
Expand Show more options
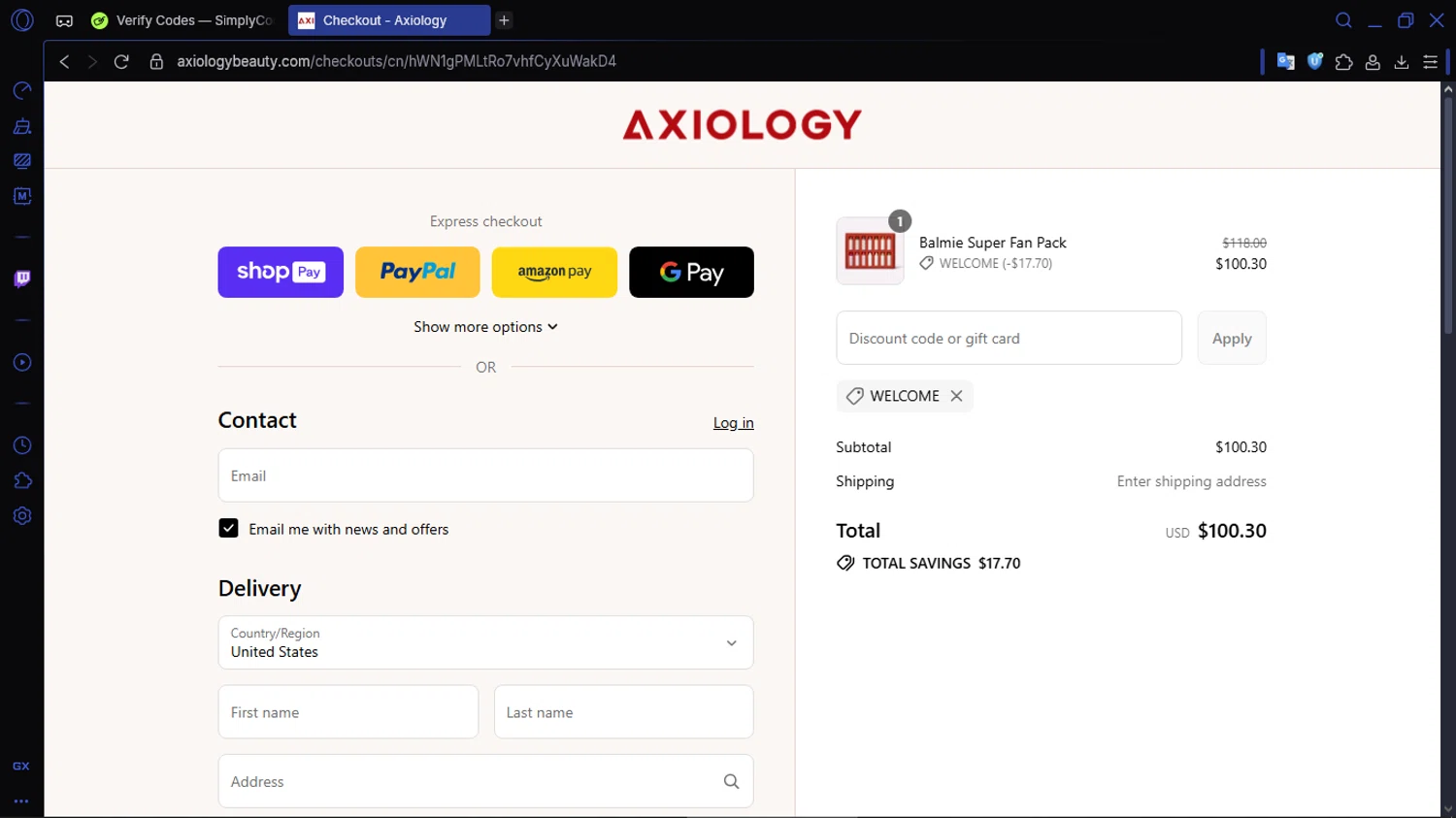tap(485, 327)
